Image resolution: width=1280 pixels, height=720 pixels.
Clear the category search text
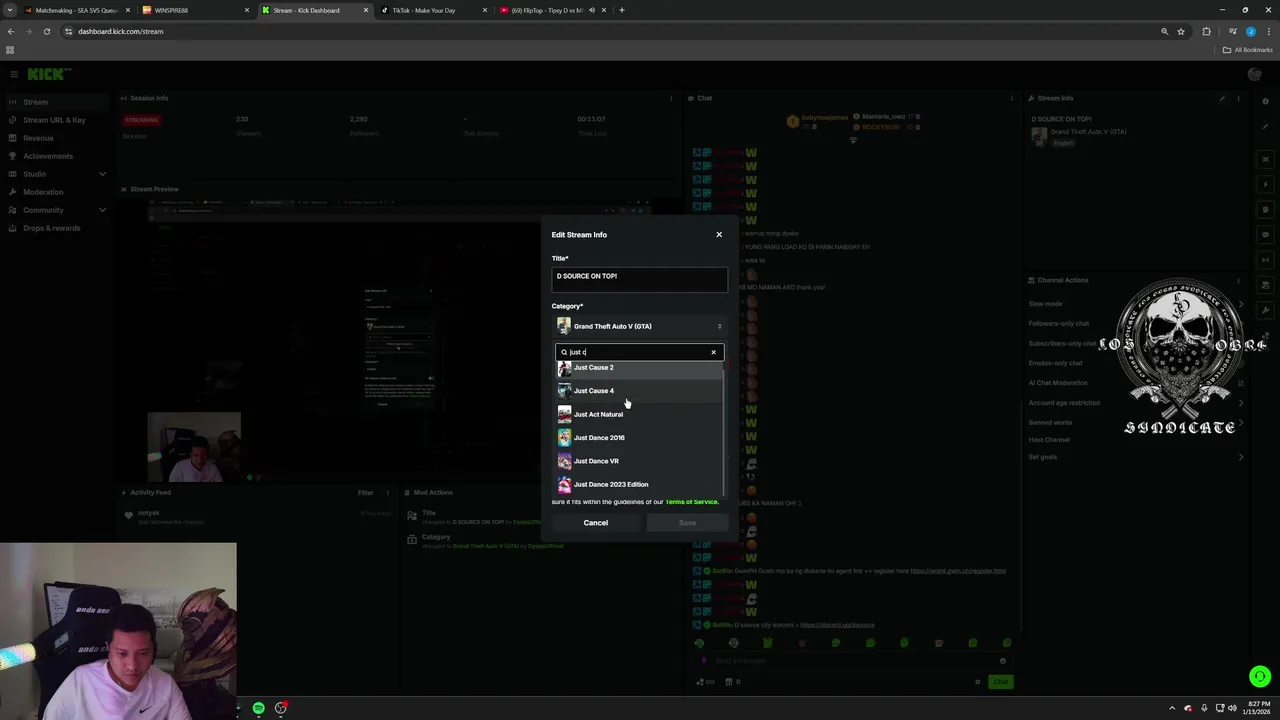pos(713,352)
